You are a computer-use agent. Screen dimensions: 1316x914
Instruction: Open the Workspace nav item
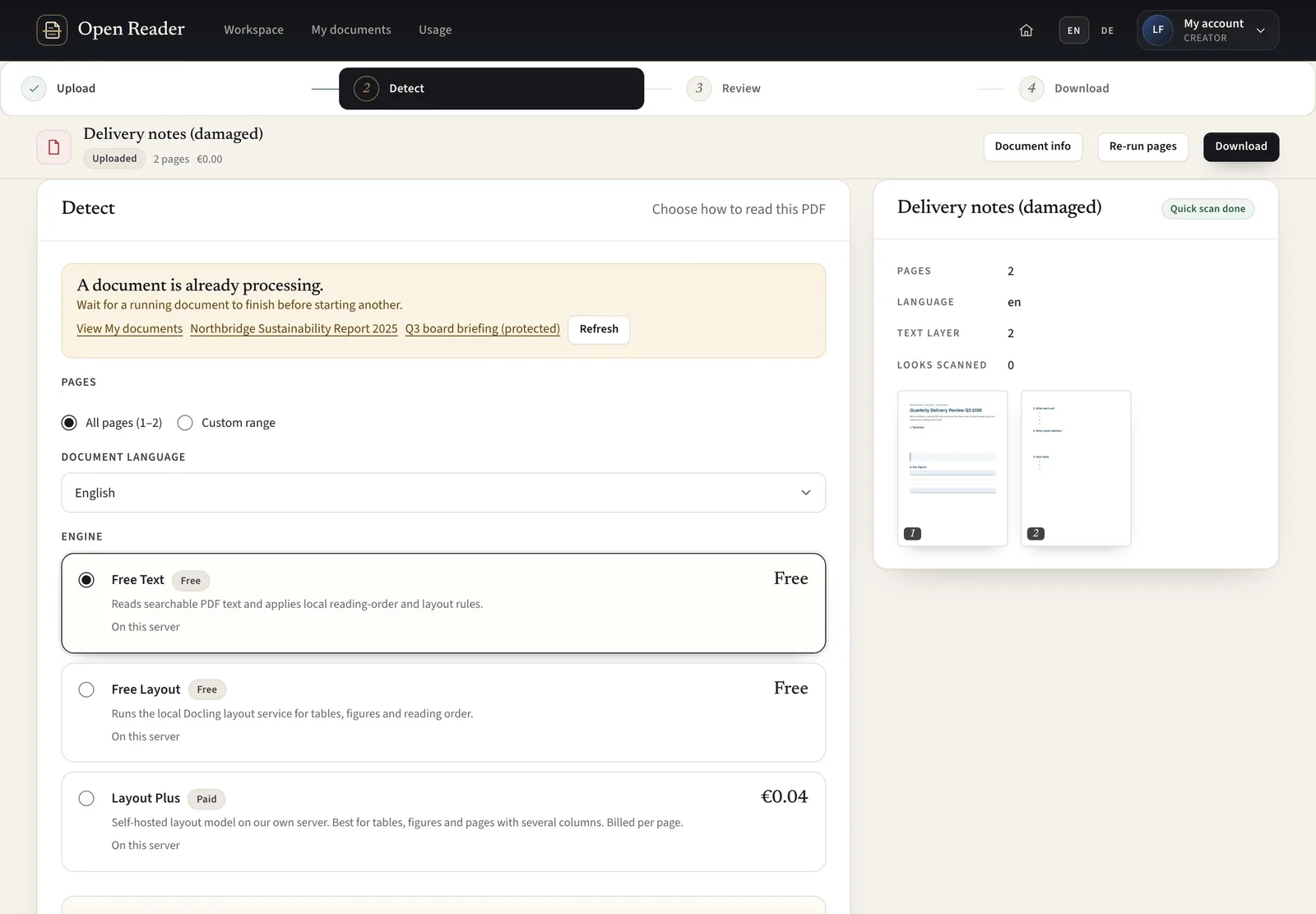(253, 30)
